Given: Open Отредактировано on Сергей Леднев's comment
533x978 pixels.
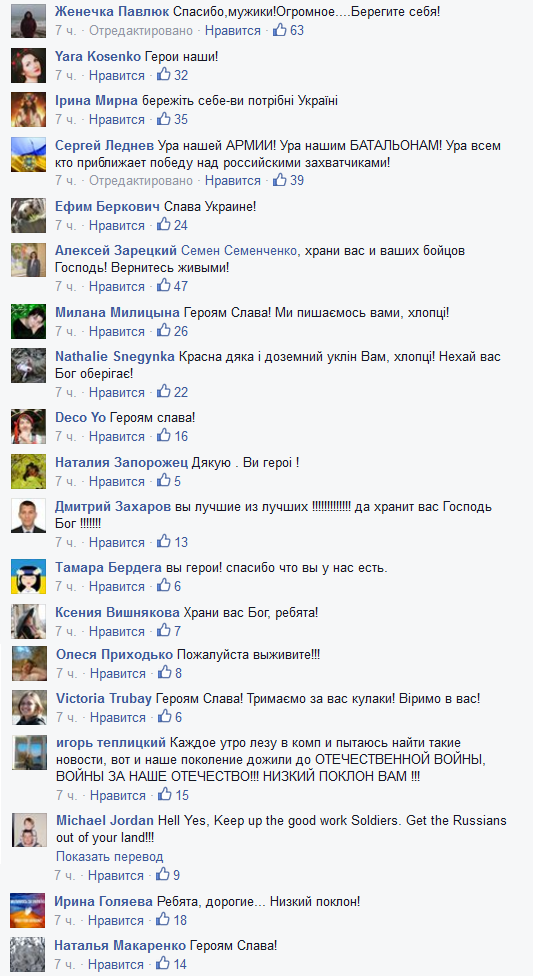Looking at the screenshot, I should pyautogui.click(x=141, y=180).
